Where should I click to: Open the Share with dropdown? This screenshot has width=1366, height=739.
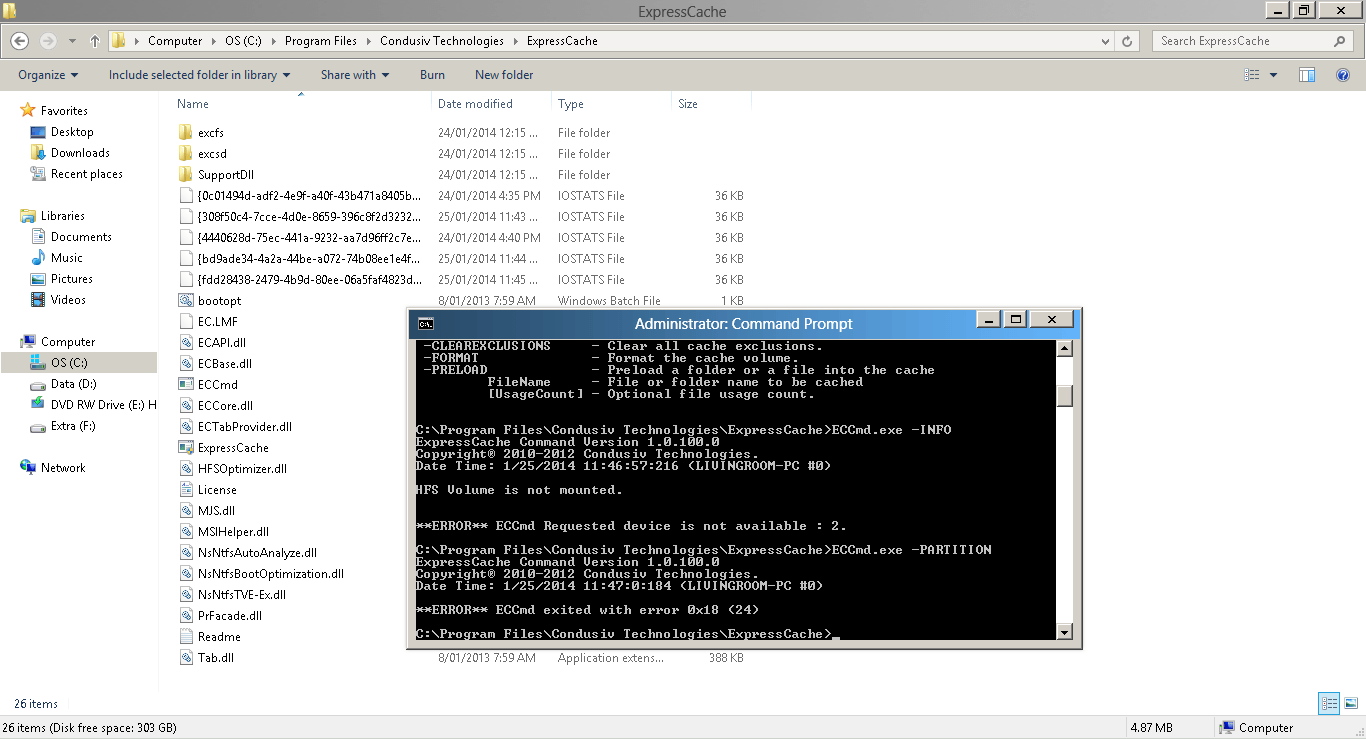[355, 75]
